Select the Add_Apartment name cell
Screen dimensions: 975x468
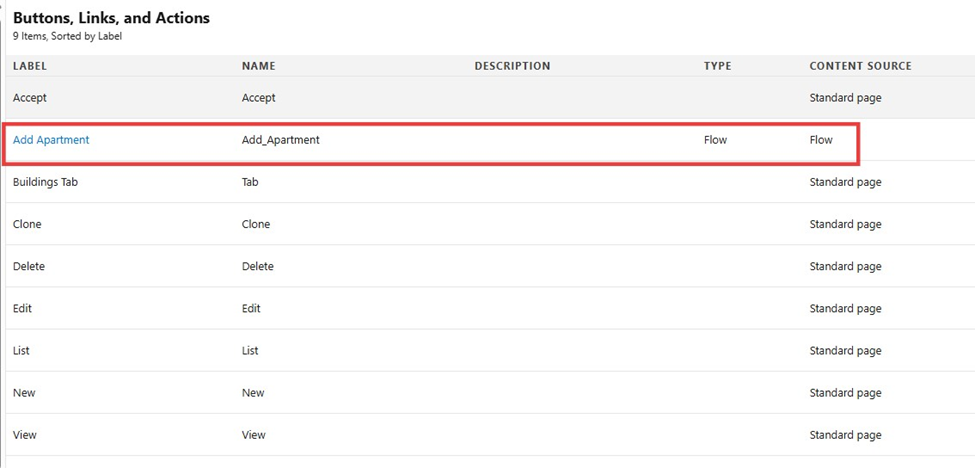[281, 140]
